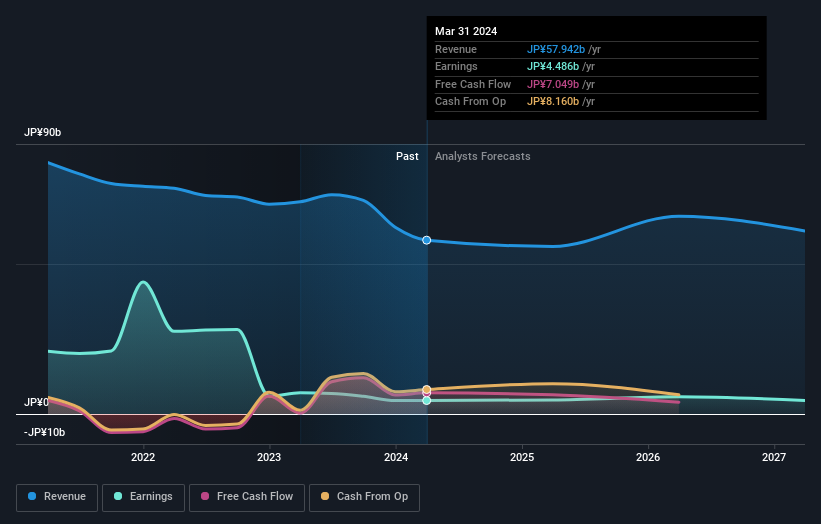Click the blue Revenue marker on the Mar 31 2024 line
The height and width of the screenshot is (524, 821).
click(x=427, y=240)
